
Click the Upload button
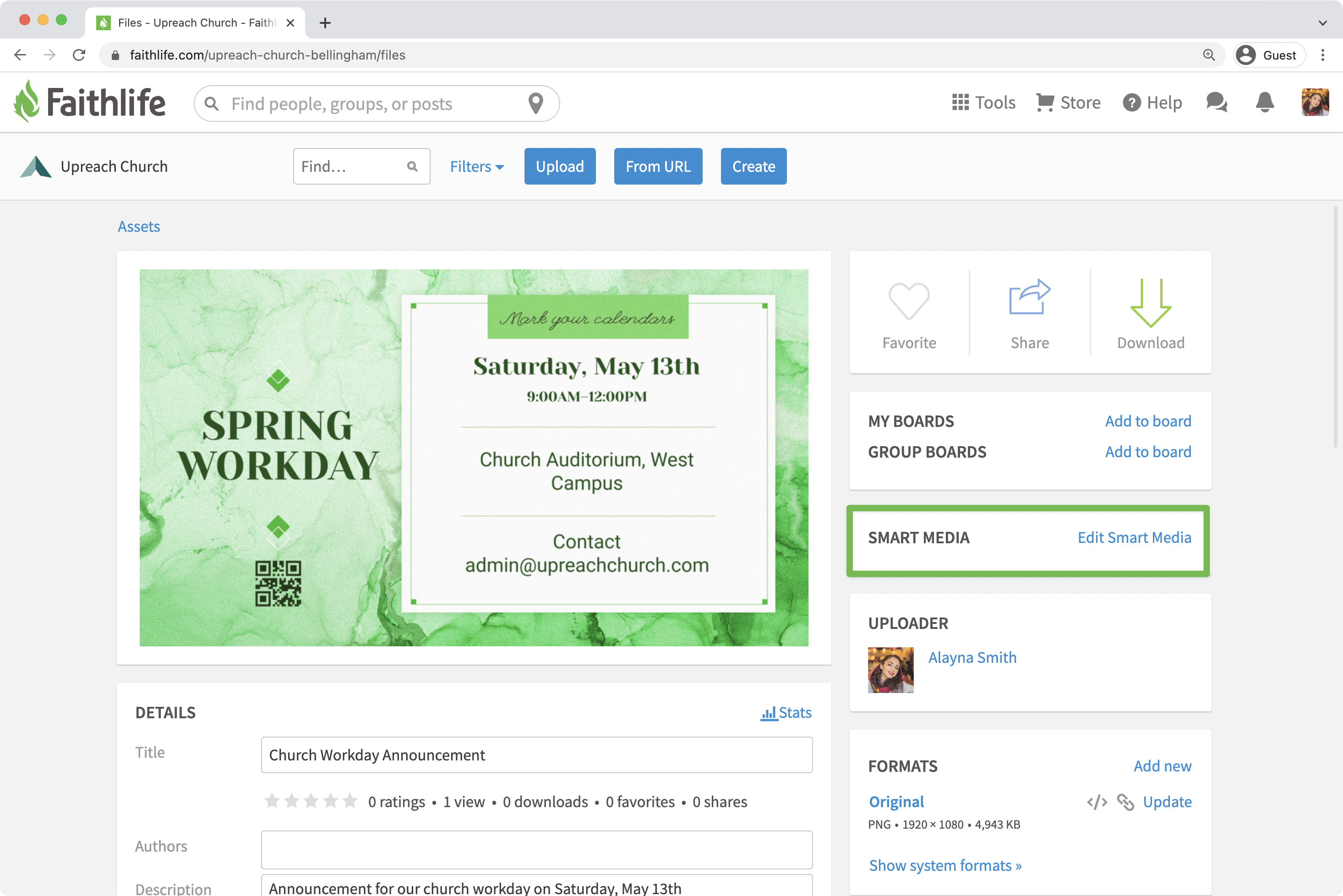coord(559,166)
